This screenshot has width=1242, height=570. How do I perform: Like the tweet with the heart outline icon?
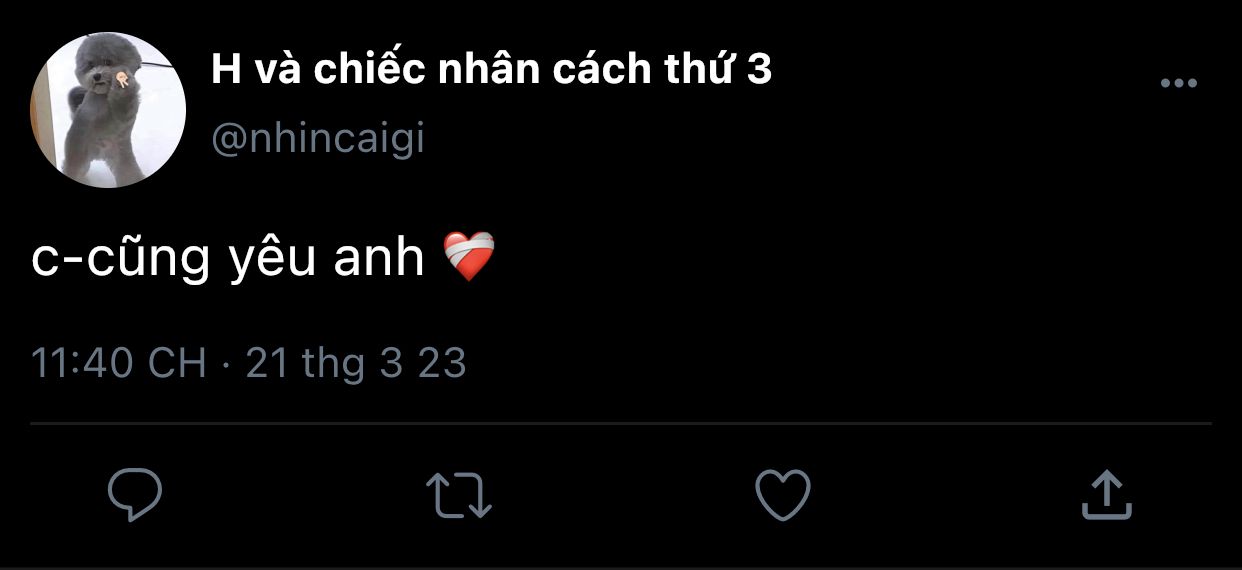782,496
